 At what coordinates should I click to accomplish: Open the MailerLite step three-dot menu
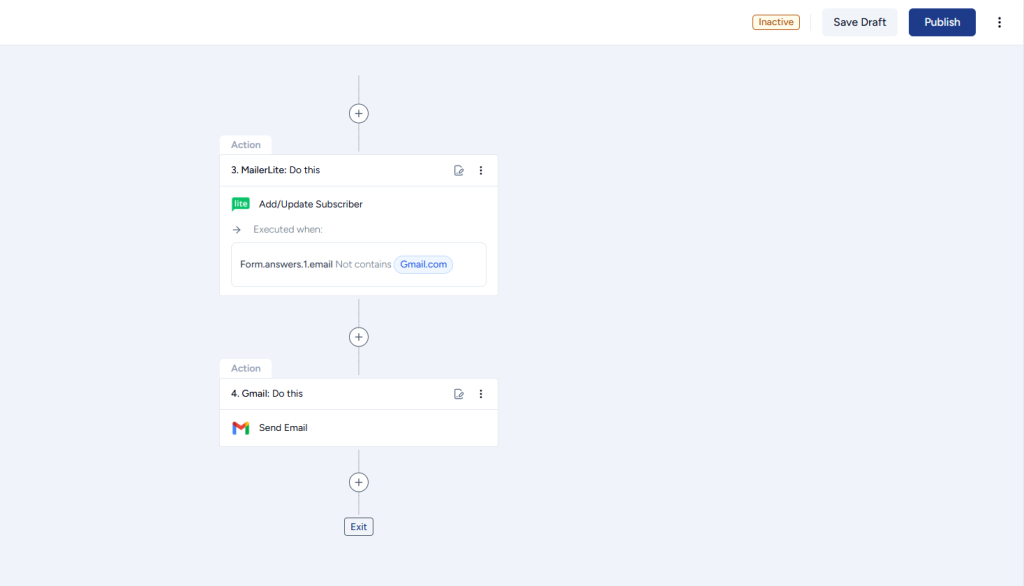[x=481, y=171]
